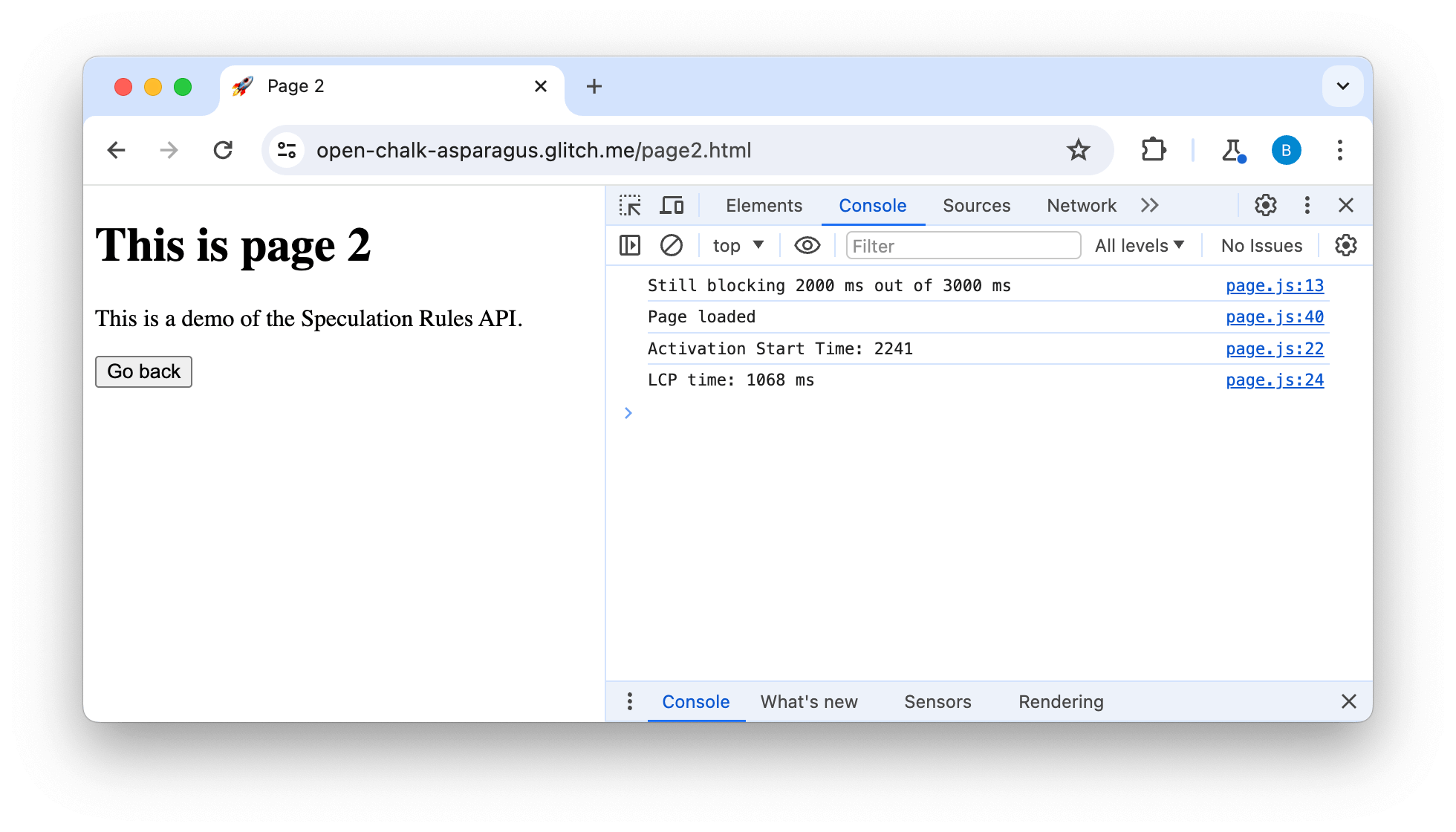Screen dimensions: 1456x832
Task: Click the Go back button
Action: tap(143, 371)
